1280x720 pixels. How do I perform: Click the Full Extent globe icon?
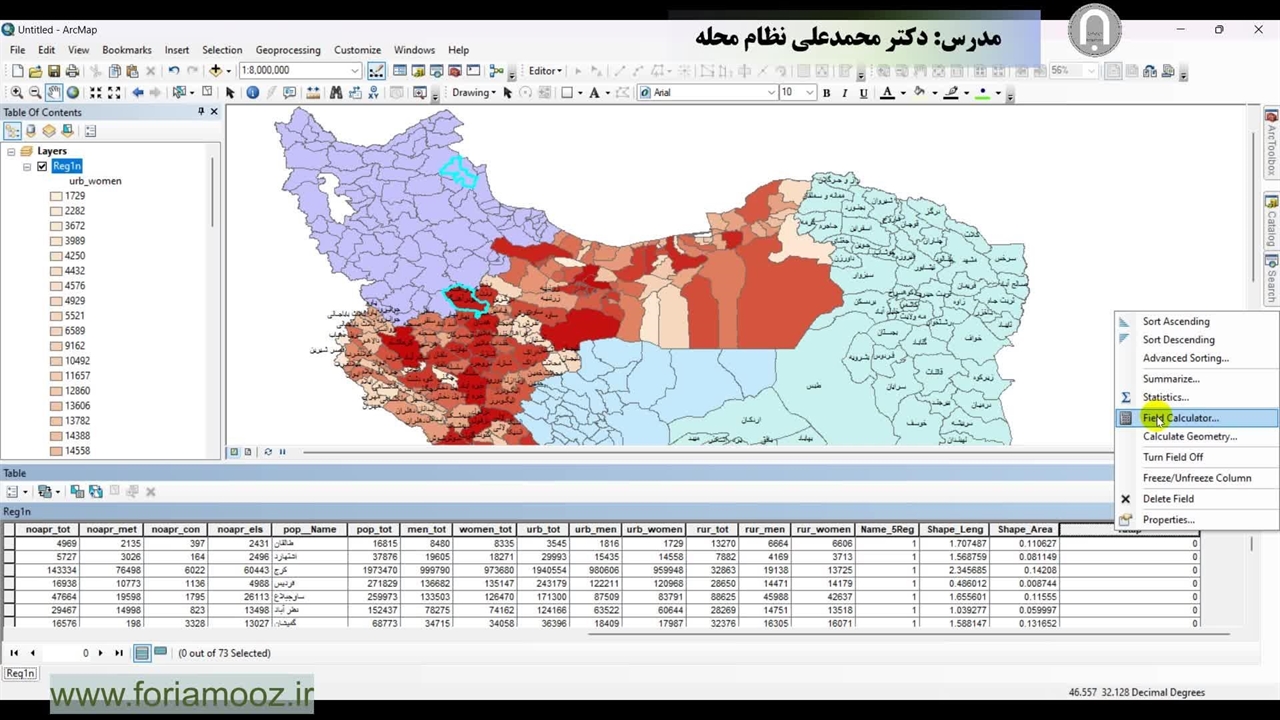(73, 92)
